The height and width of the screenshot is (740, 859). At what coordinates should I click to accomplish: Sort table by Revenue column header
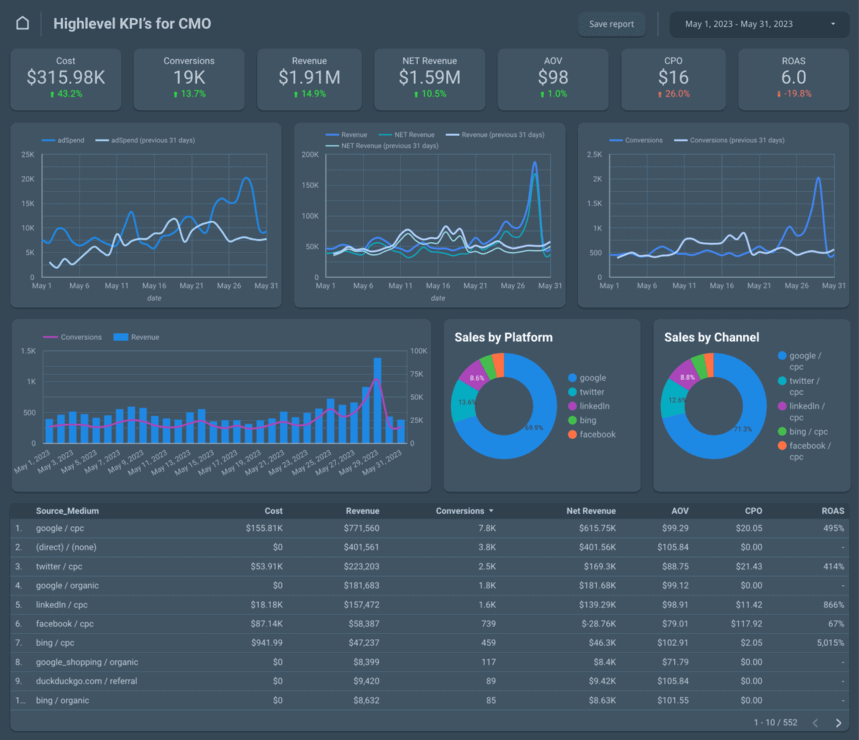coord(362,510)
